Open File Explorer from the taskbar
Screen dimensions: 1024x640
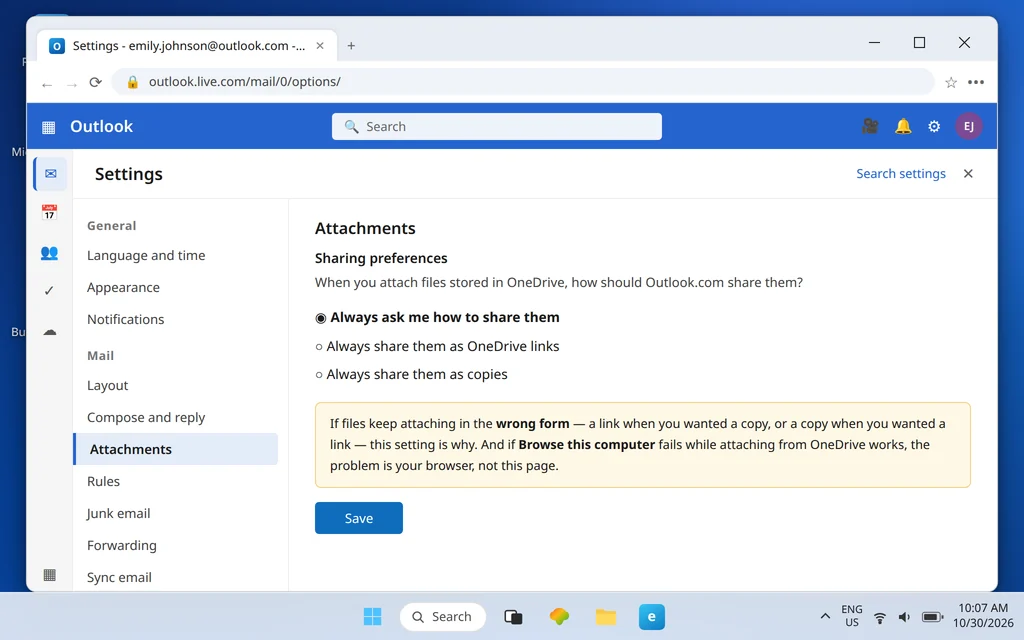point(605,616)
